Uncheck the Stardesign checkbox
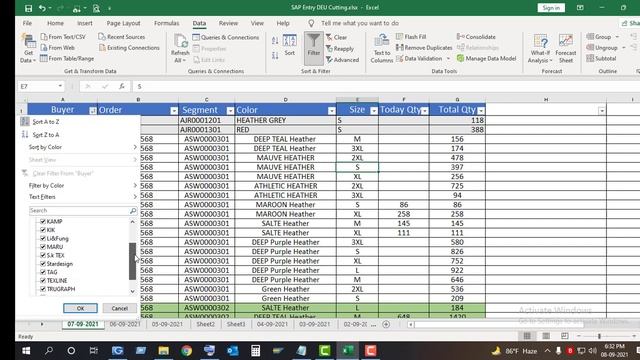The width and height of the screenshot is (640, 360). point(42,264)
